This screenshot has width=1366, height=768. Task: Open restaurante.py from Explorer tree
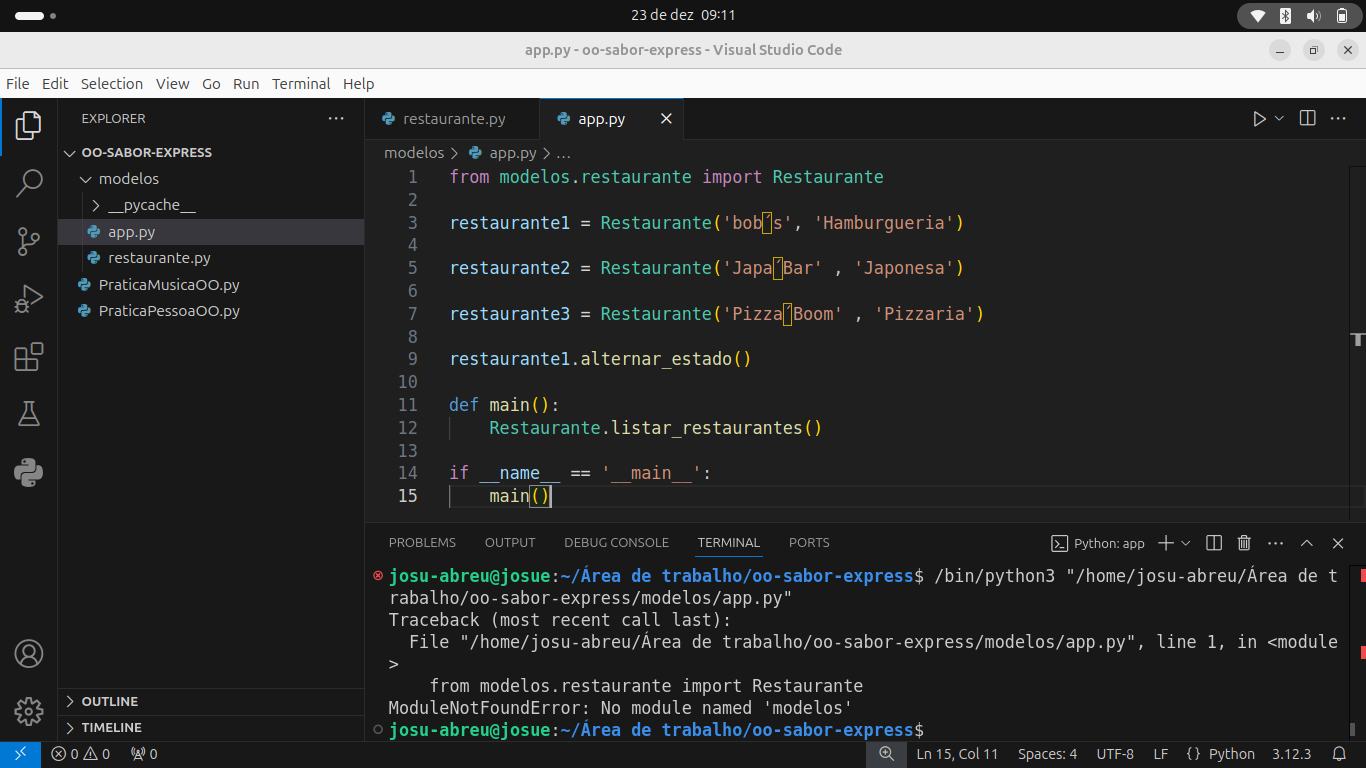click(x=211, y=258)
